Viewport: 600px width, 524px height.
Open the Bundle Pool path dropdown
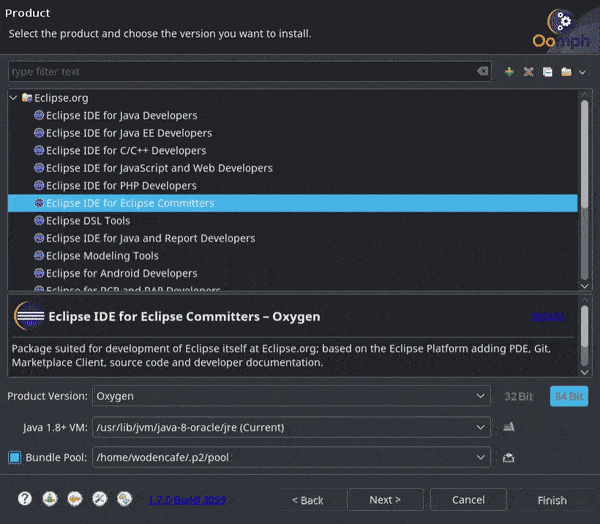point(291,457)
